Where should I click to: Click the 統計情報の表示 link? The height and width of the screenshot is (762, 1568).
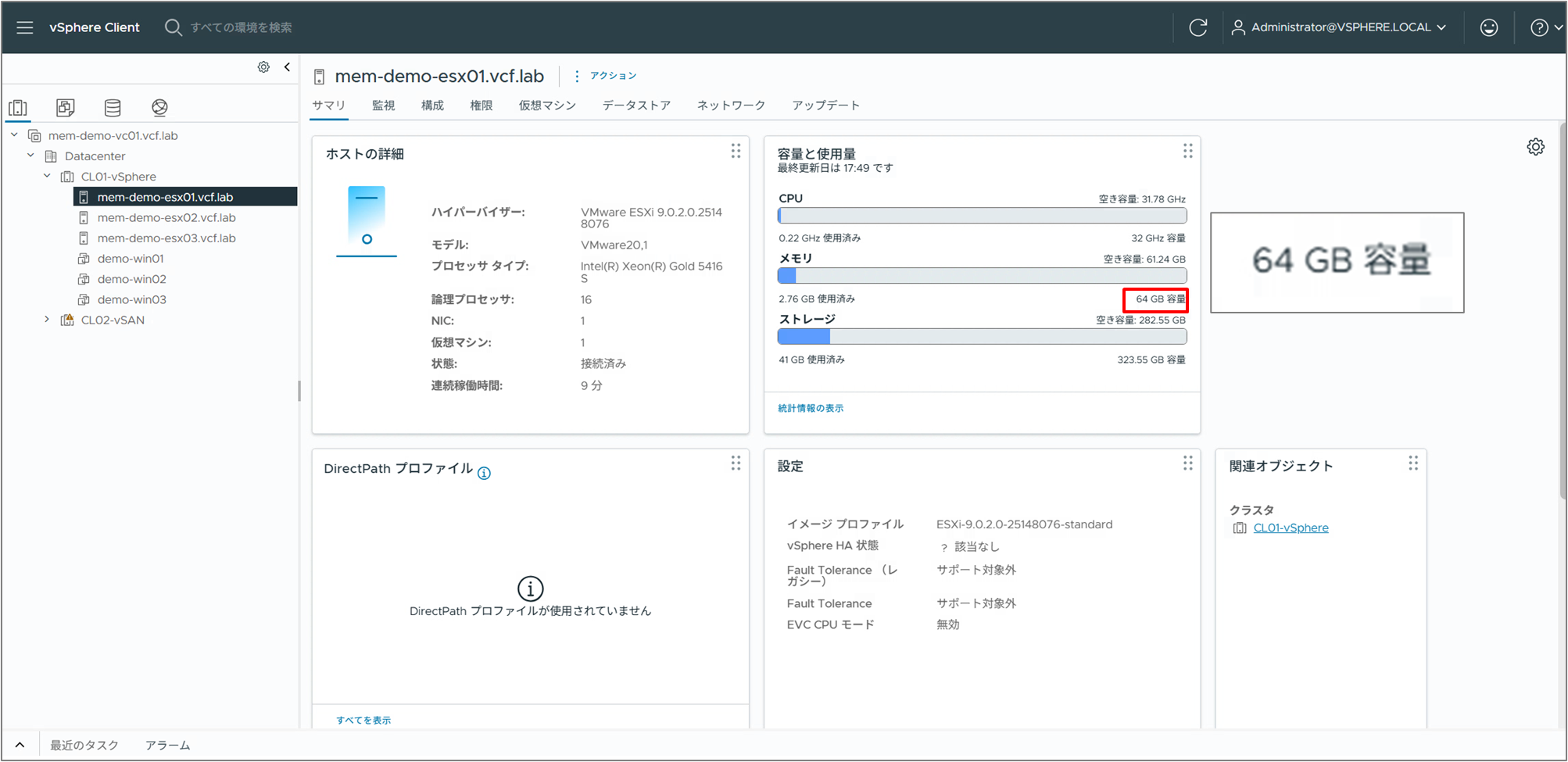click(x=811, y=408)
